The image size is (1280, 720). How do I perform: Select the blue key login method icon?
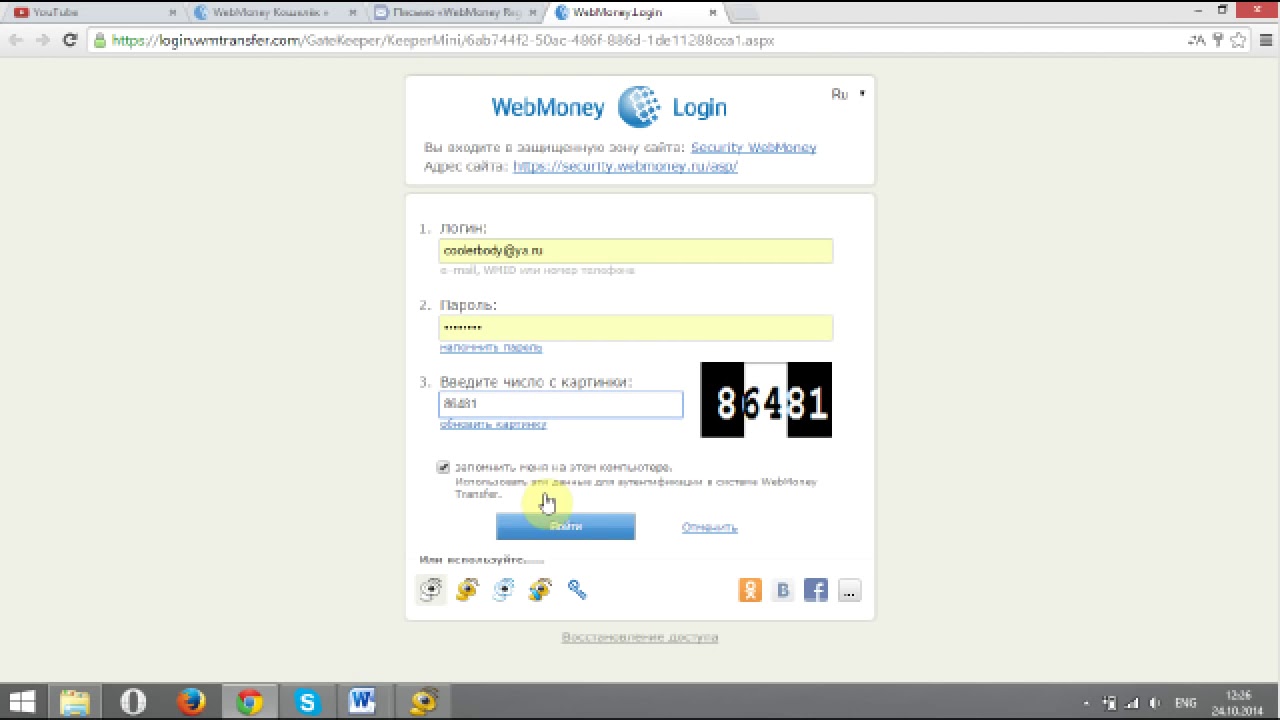[x=577, y=590]
